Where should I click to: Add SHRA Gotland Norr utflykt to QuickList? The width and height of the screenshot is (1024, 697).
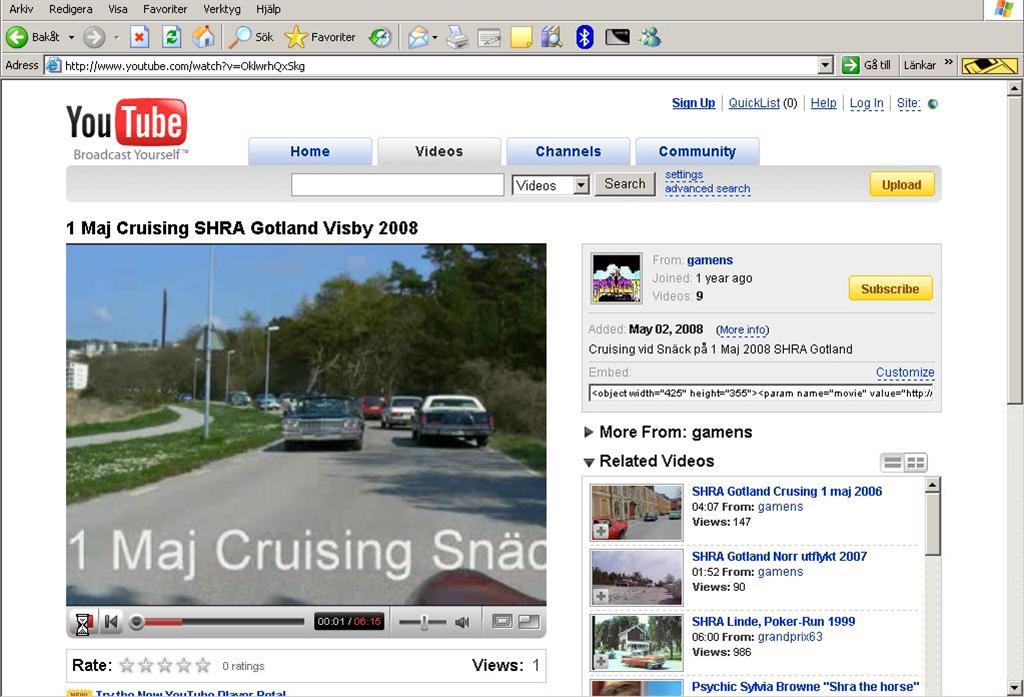[x=601, y=596]
